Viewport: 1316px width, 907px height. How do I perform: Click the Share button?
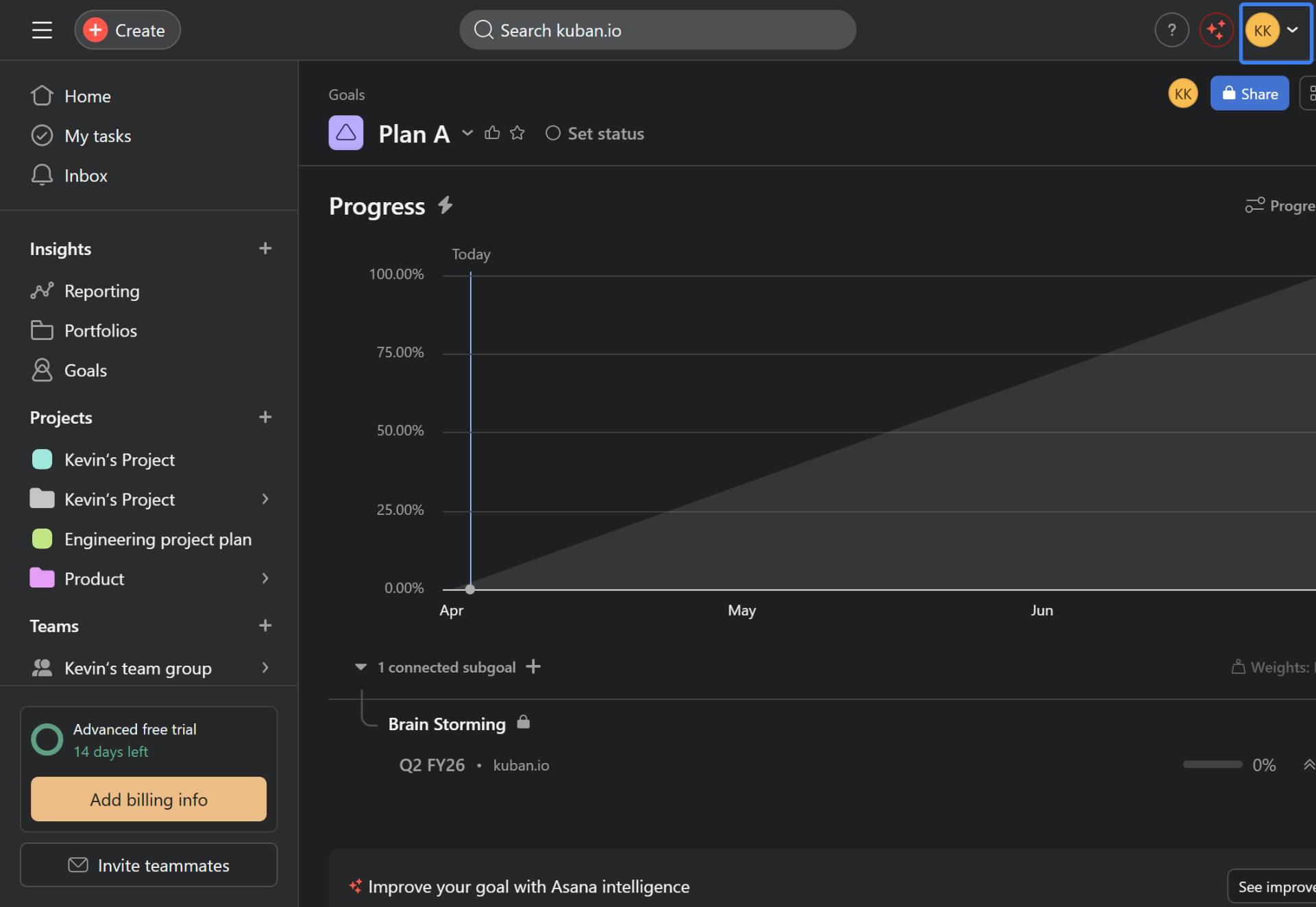1250,94
